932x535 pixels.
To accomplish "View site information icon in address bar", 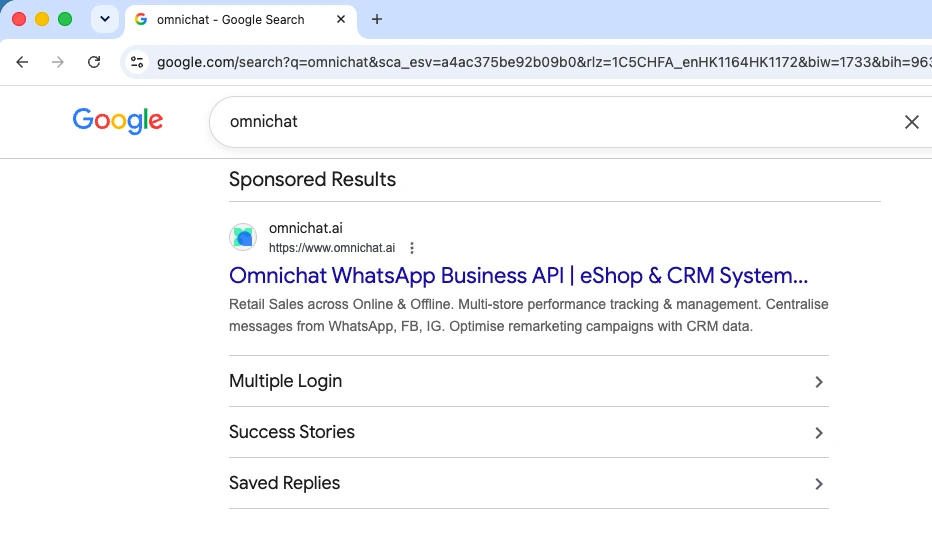I will tap(137, 62).
